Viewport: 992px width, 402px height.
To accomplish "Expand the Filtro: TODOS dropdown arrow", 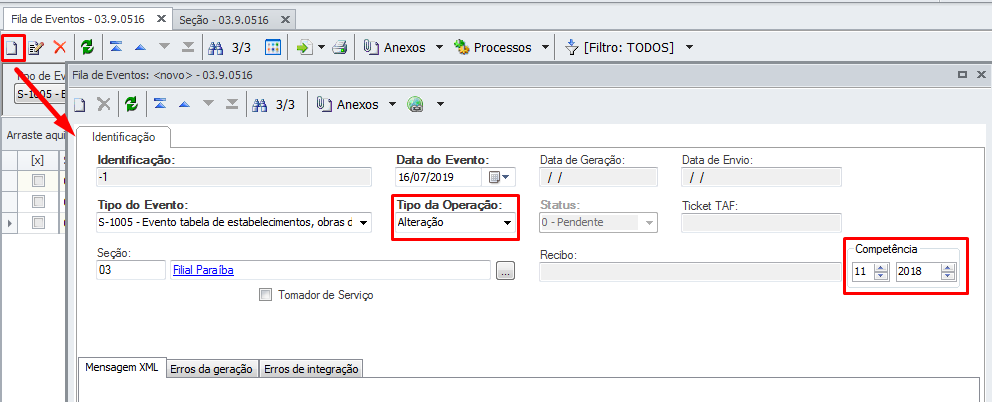I will pos(689,47).
